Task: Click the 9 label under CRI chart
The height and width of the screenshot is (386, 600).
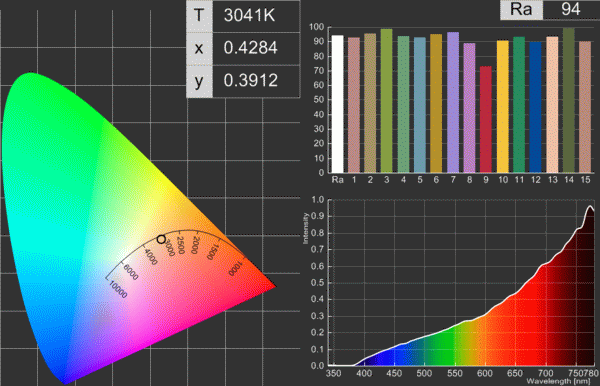Action: coord(486,180)
